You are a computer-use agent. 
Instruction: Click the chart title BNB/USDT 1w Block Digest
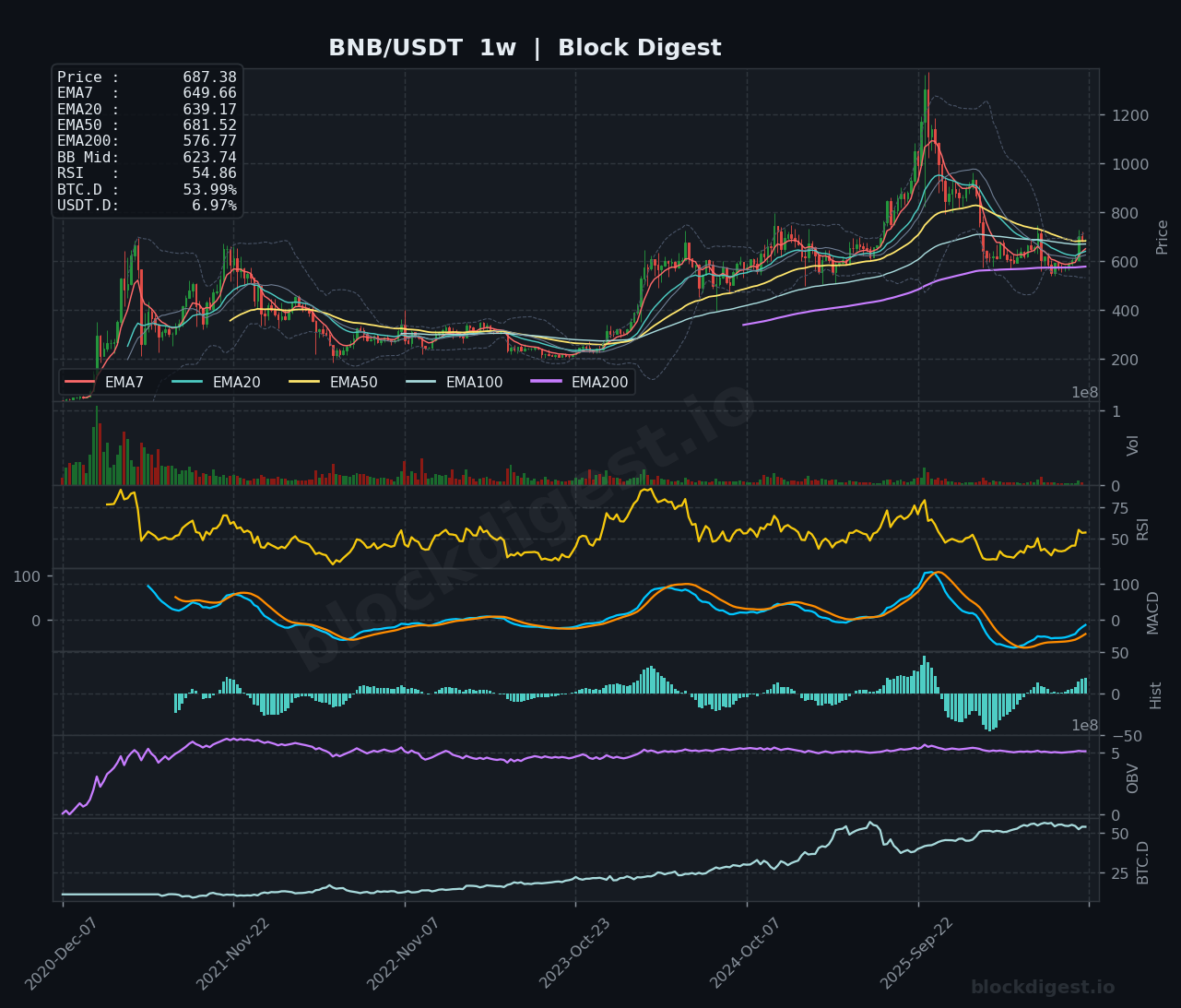coord(525,48)
